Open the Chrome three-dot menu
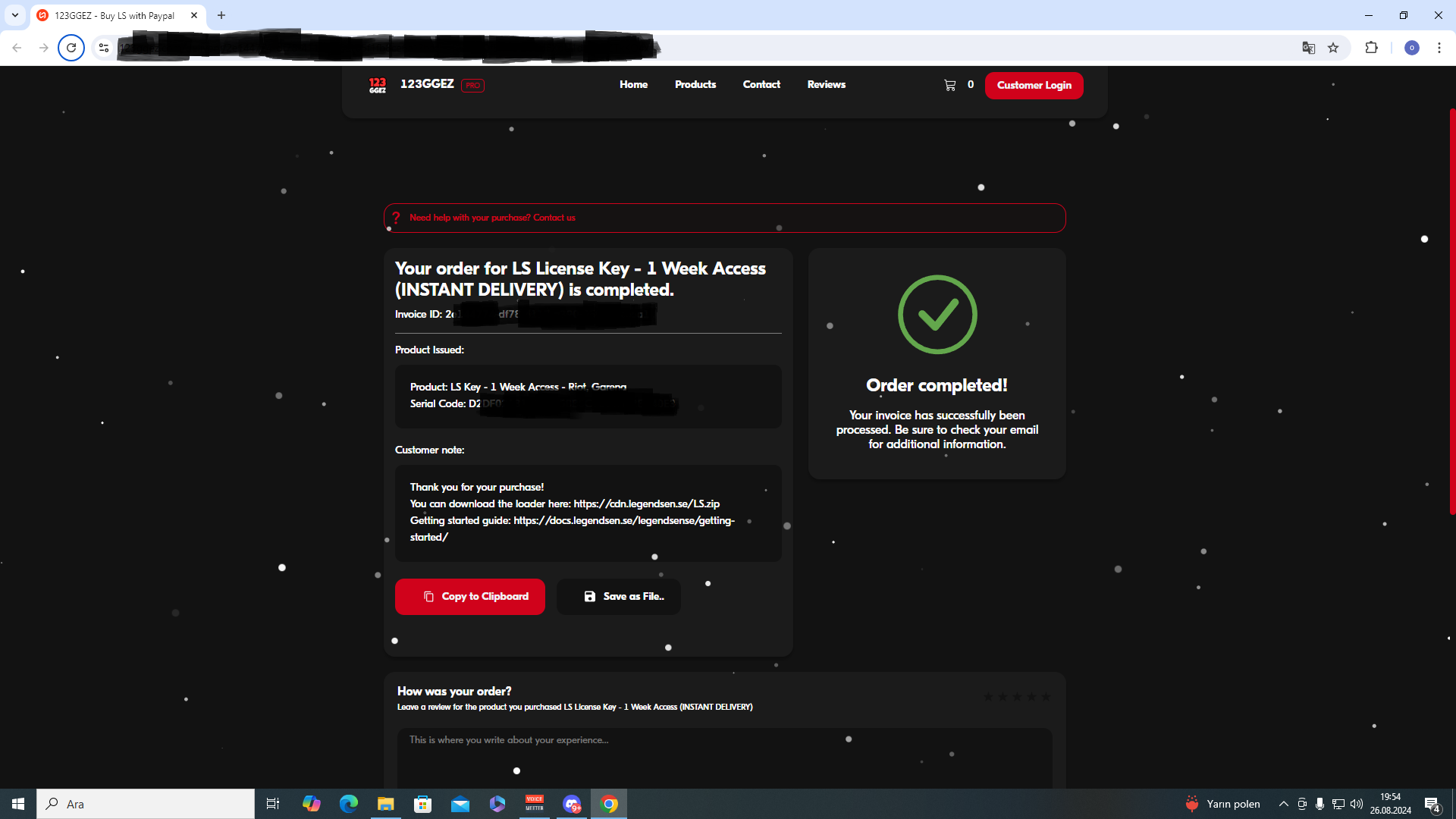The image size is (1456, 819). [x=1439, y=48]
